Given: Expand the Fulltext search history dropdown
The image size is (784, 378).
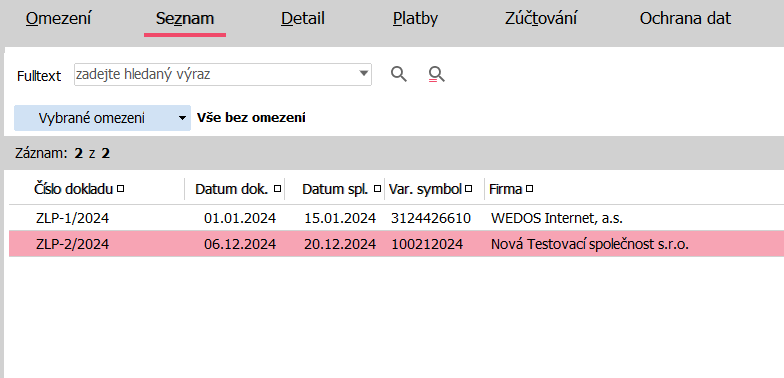Looking at the screenshot, I should [x=364, y=74].
